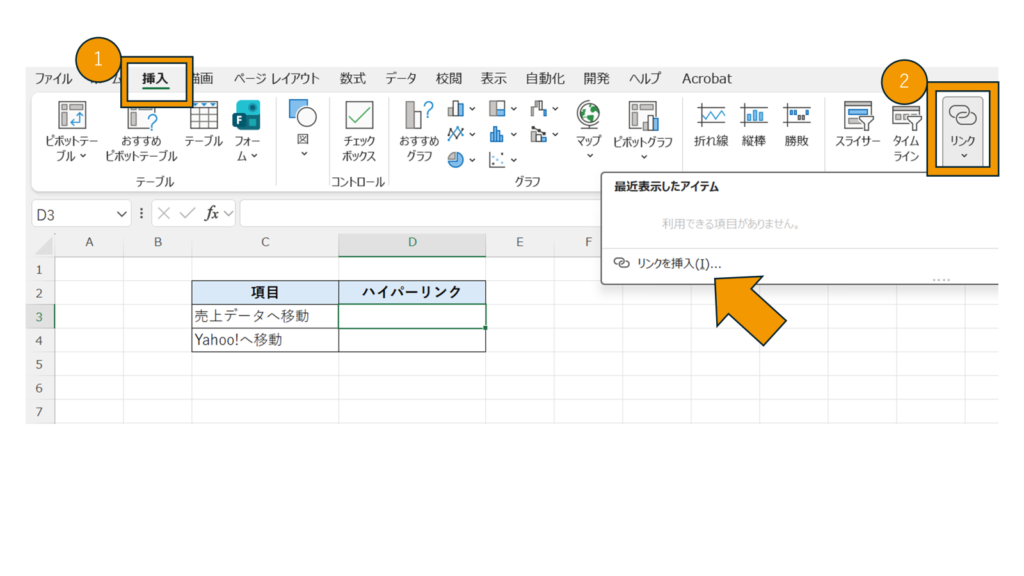Click the Forms (フォーム) icon
Image resolution: width=1024 pixels, height=576 pixels.
click(246, 117)
